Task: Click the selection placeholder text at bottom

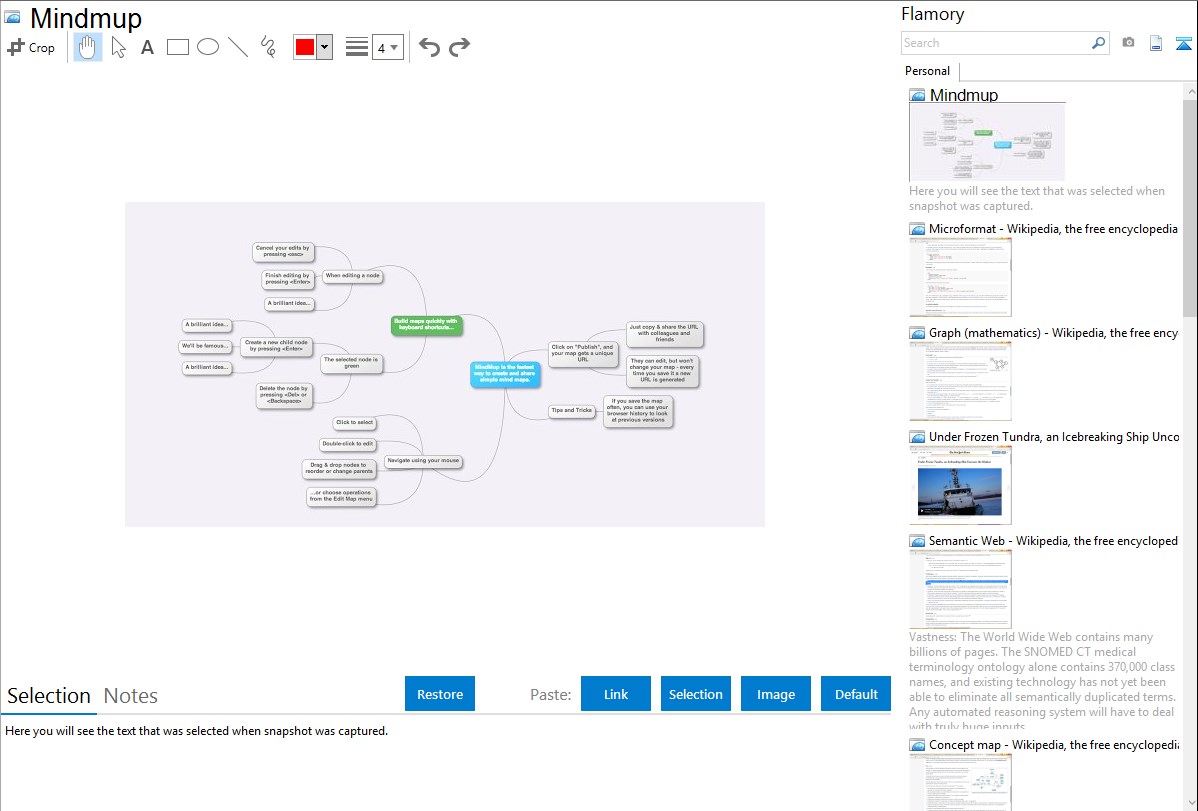Action: (x=196, y=731)
